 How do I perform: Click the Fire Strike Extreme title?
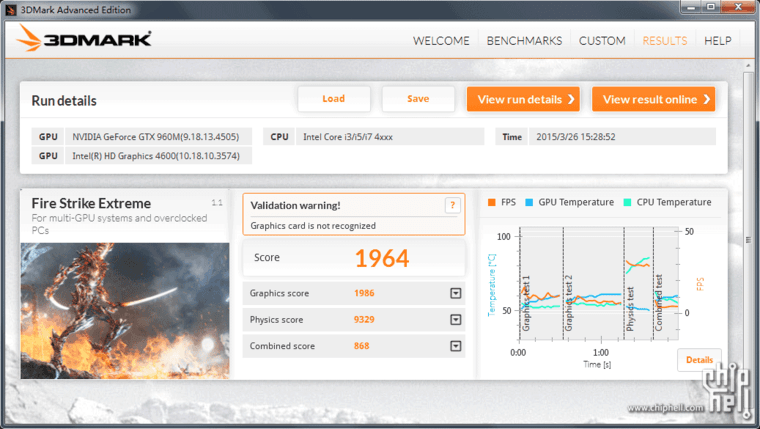pos(91,203)
